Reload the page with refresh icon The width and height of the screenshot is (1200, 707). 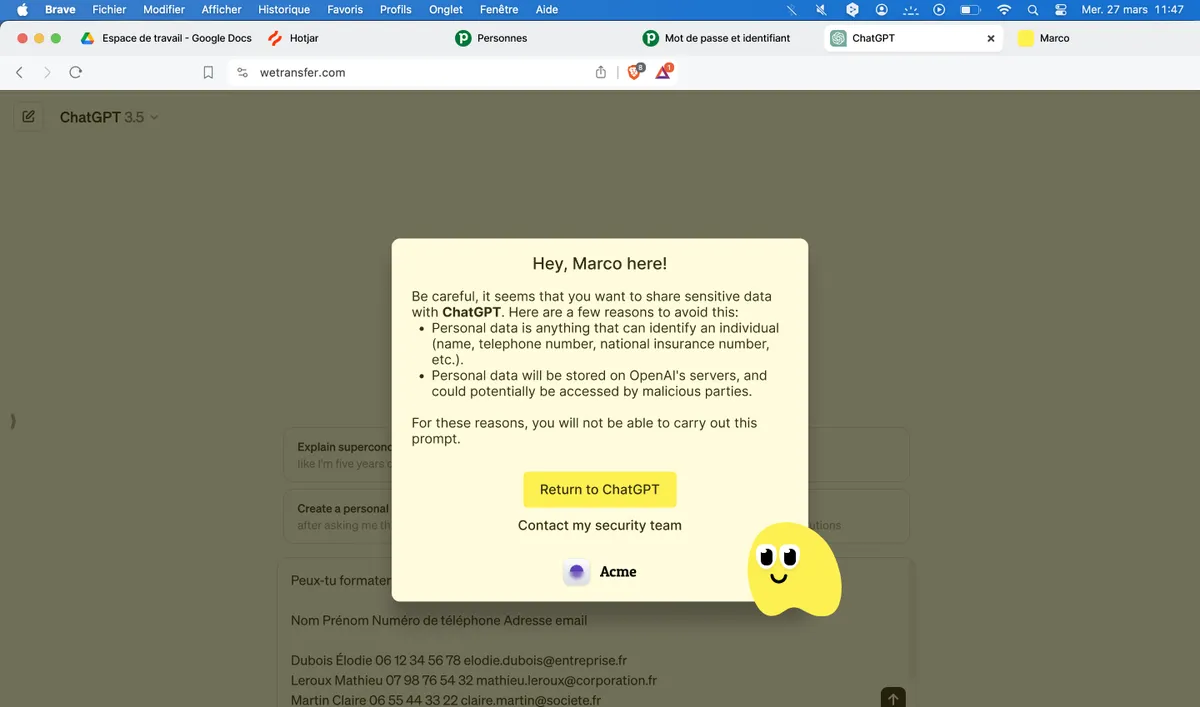pyautogui.click(x=75, y=72)
